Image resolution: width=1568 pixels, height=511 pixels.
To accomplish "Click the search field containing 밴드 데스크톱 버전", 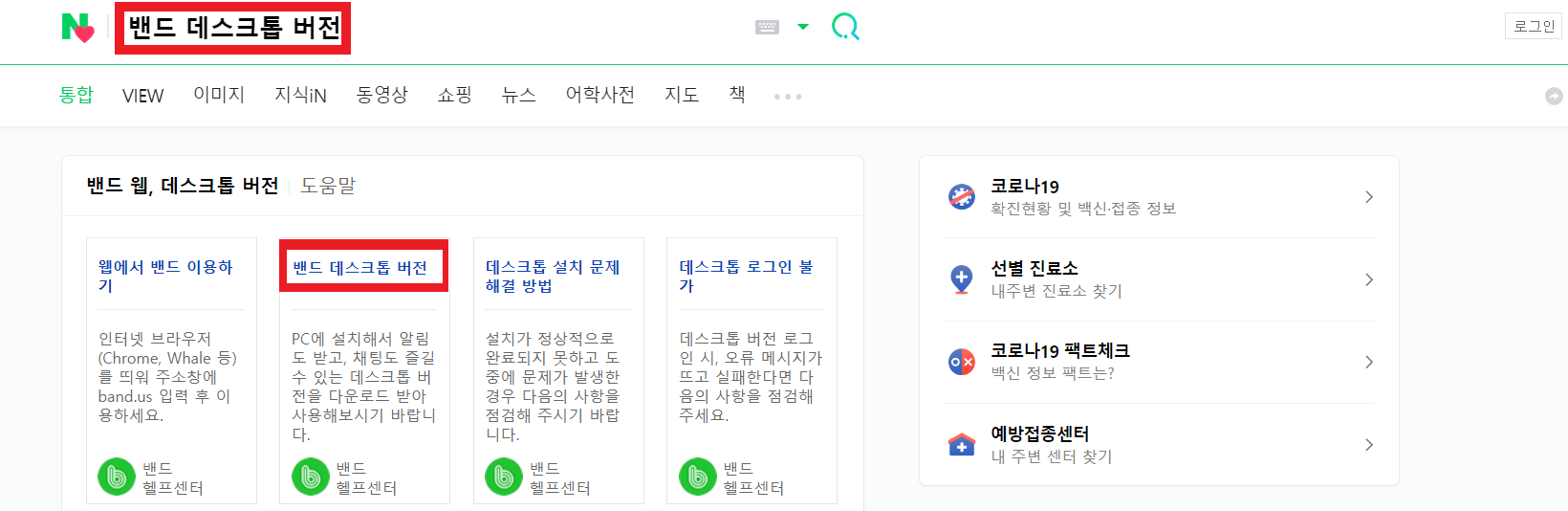I will tap(233, 28).
